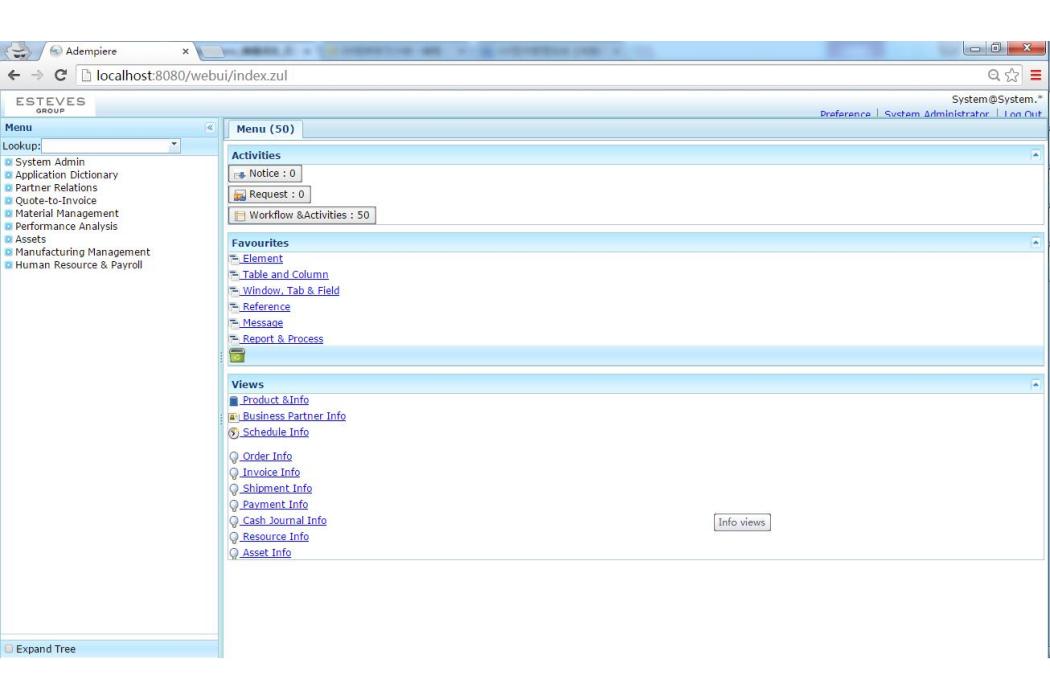
Task: Click the Request : 0 button
Action: pyautogui.click(x=269, y=194)
